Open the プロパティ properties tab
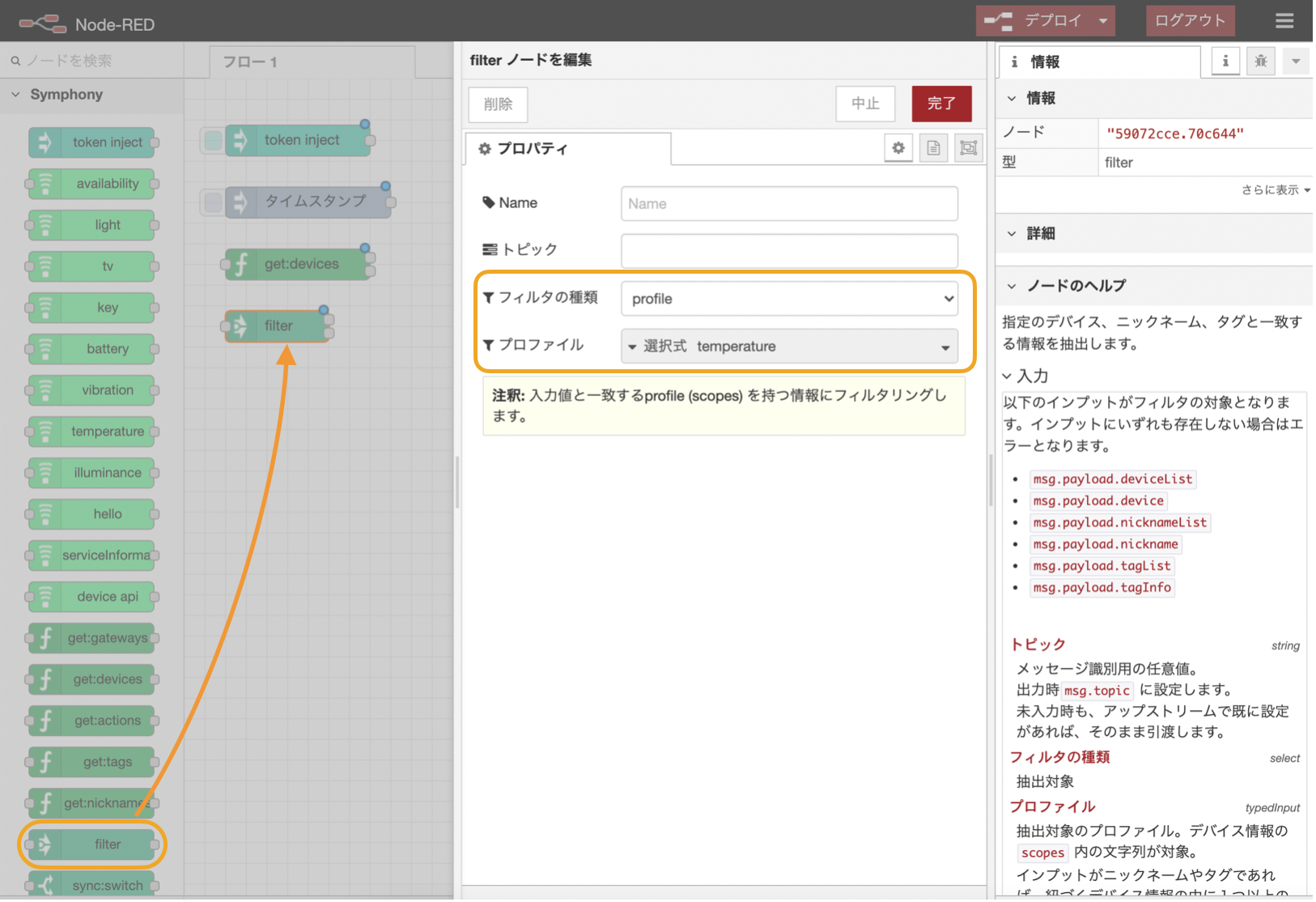 567,149
